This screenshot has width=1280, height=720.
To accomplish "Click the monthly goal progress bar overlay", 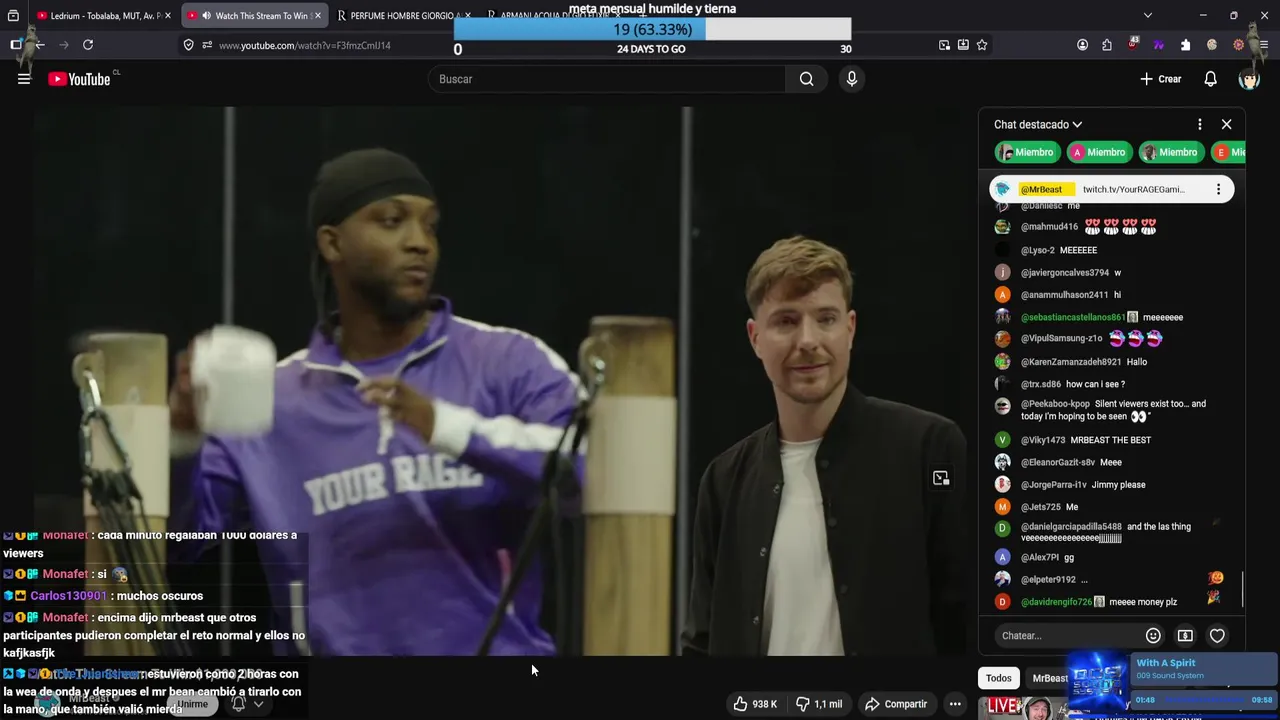I will pos(652,30).
